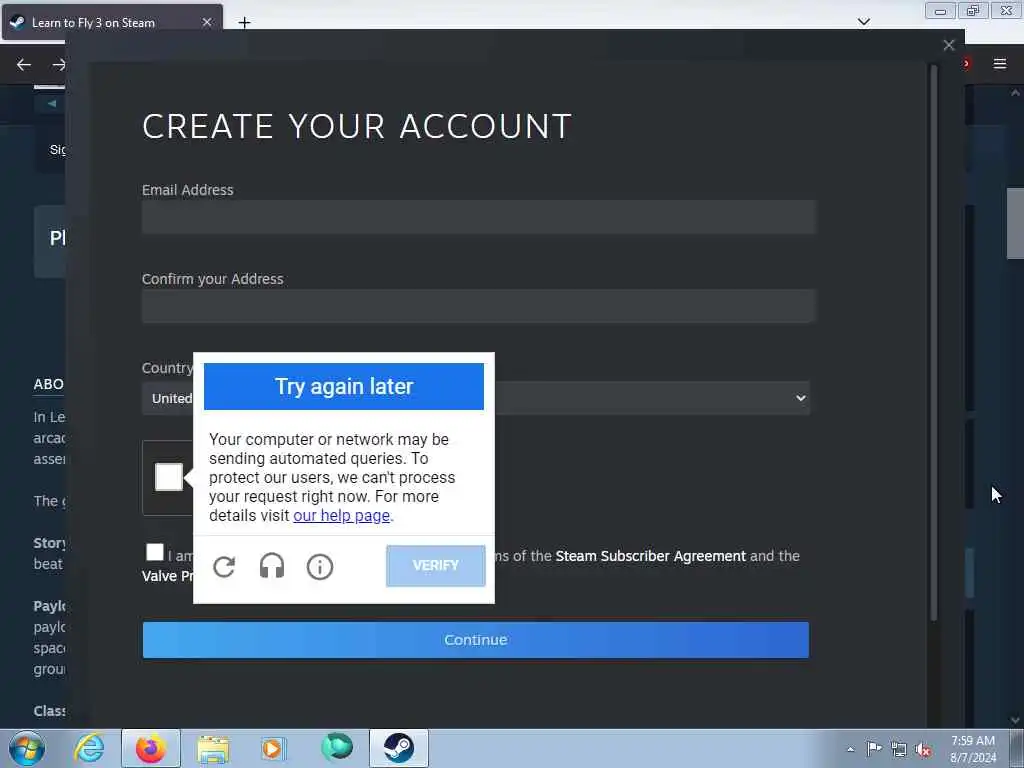Close the Create Your Account dialog

[949, 45]
